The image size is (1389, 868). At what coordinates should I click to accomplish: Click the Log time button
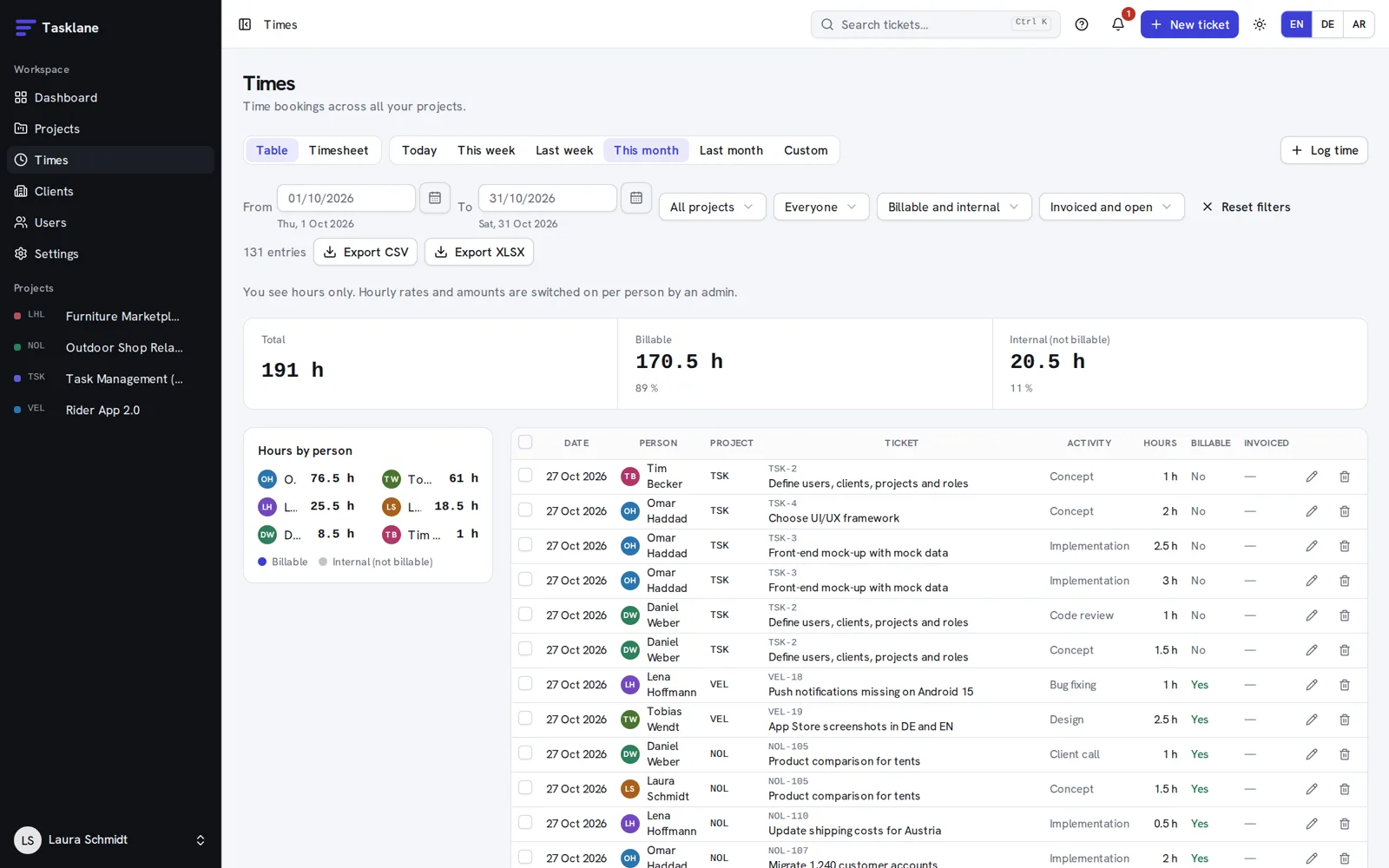coord(1324,150)
